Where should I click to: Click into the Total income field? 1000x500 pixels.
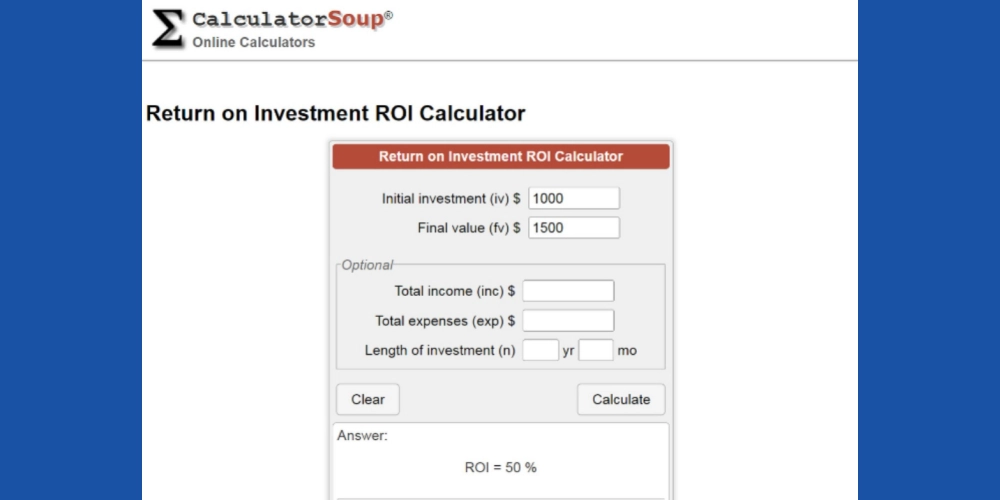coord(568,291)
